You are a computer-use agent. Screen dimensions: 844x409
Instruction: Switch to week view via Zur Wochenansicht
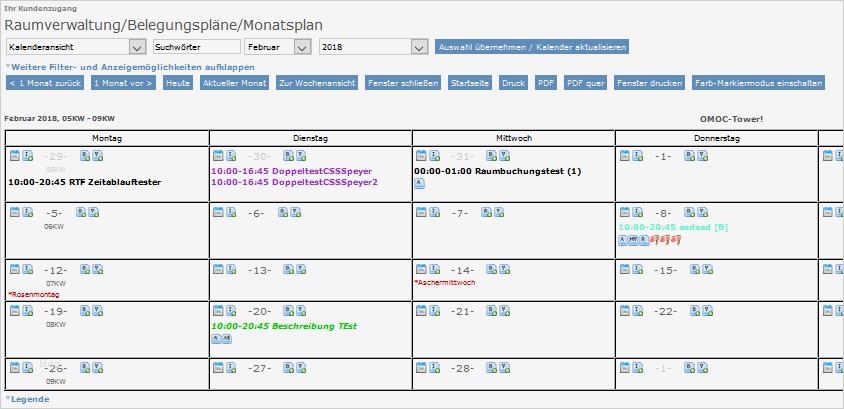click(x=317, y=83)
